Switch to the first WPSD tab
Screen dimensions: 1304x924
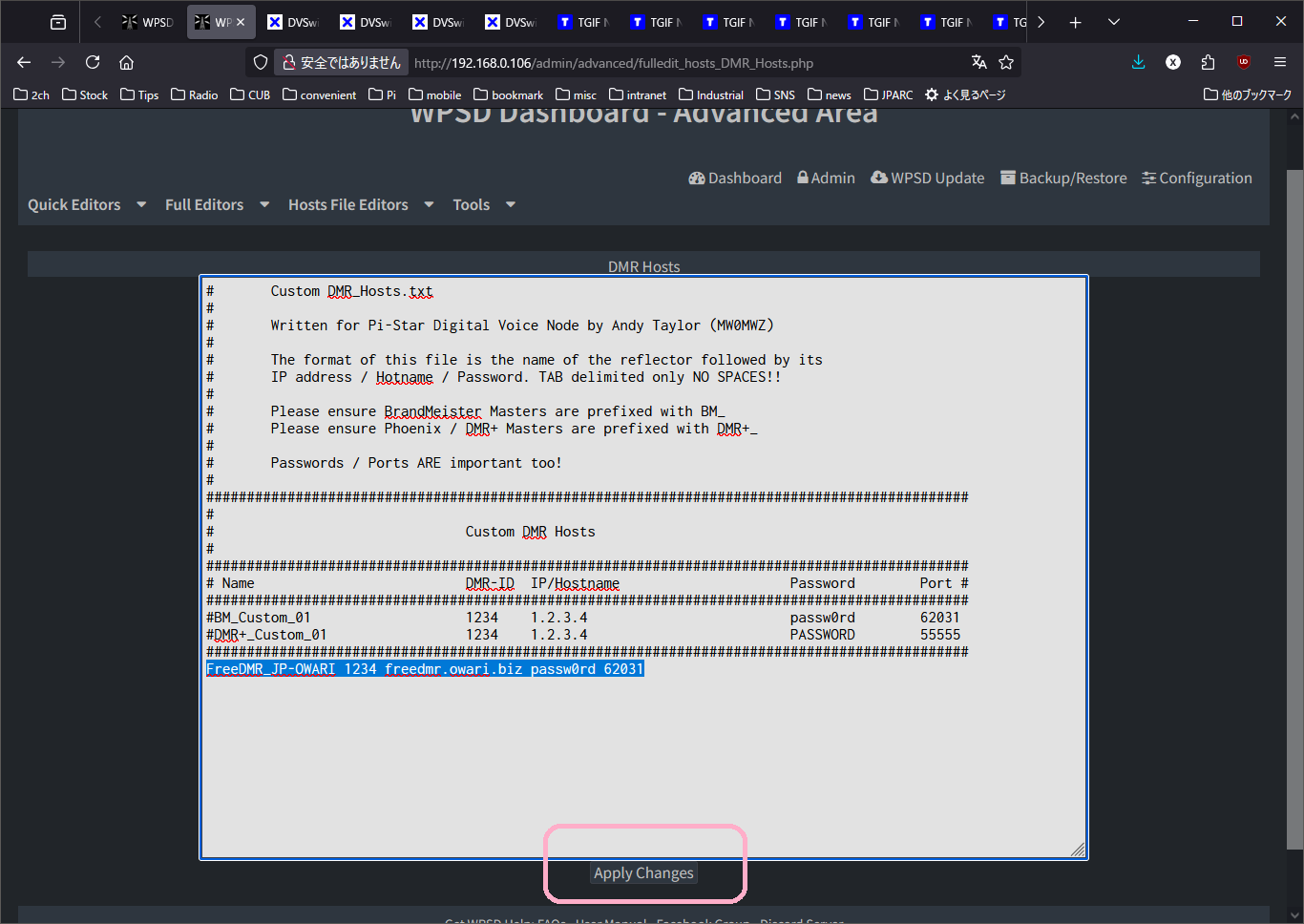tap(148, 22)
